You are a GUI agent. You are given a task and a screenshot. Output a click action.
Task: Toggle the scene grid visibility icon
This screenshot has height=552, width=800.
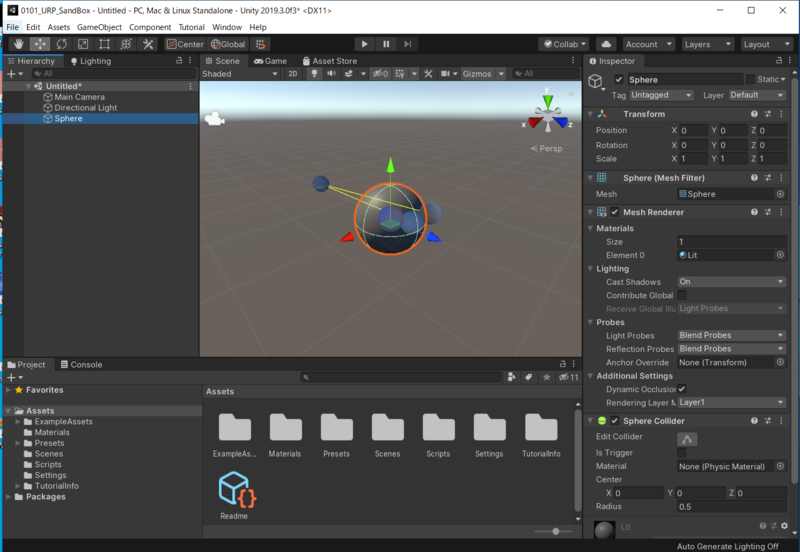(400, 74)
